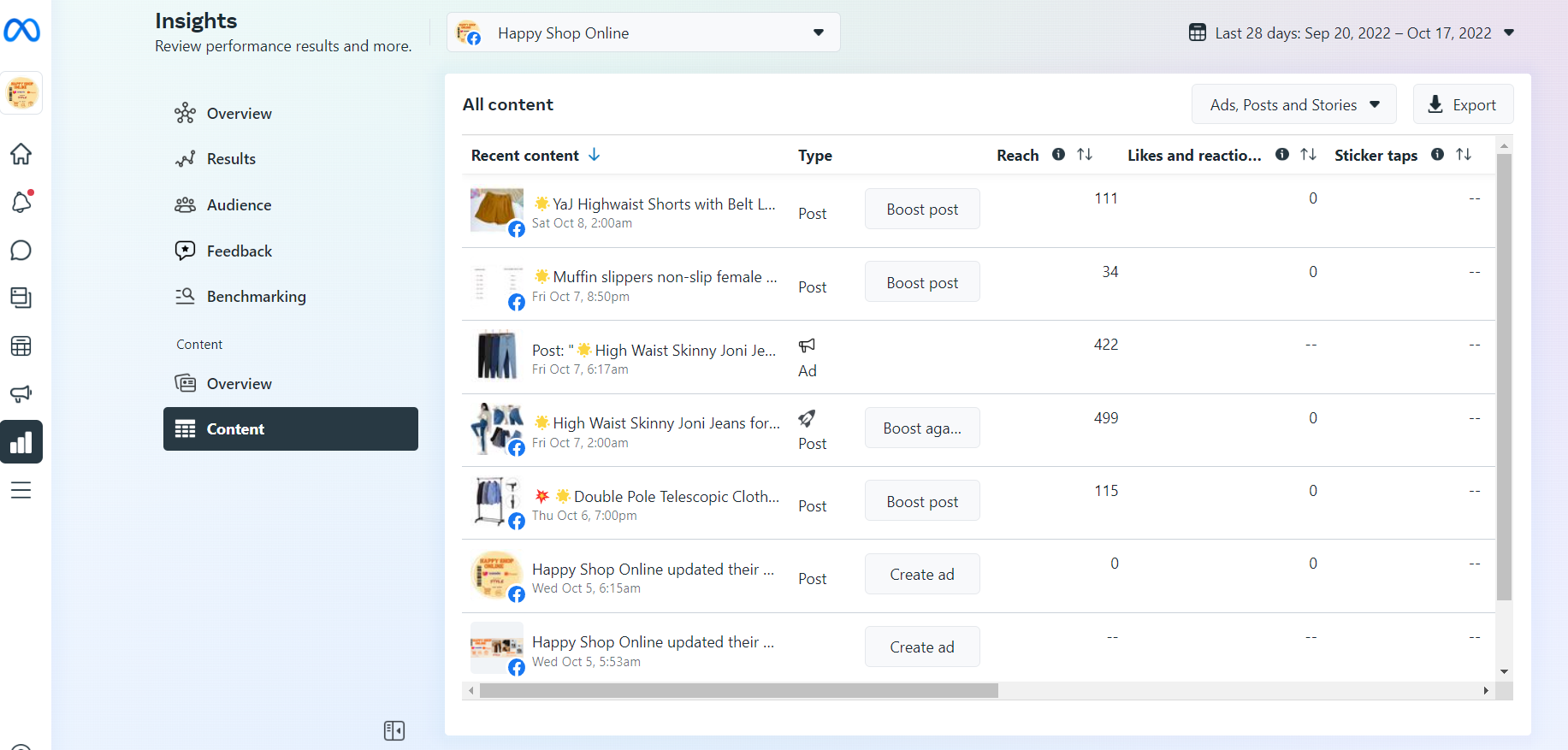Open the Benchmarking menu item

(256, 297)
